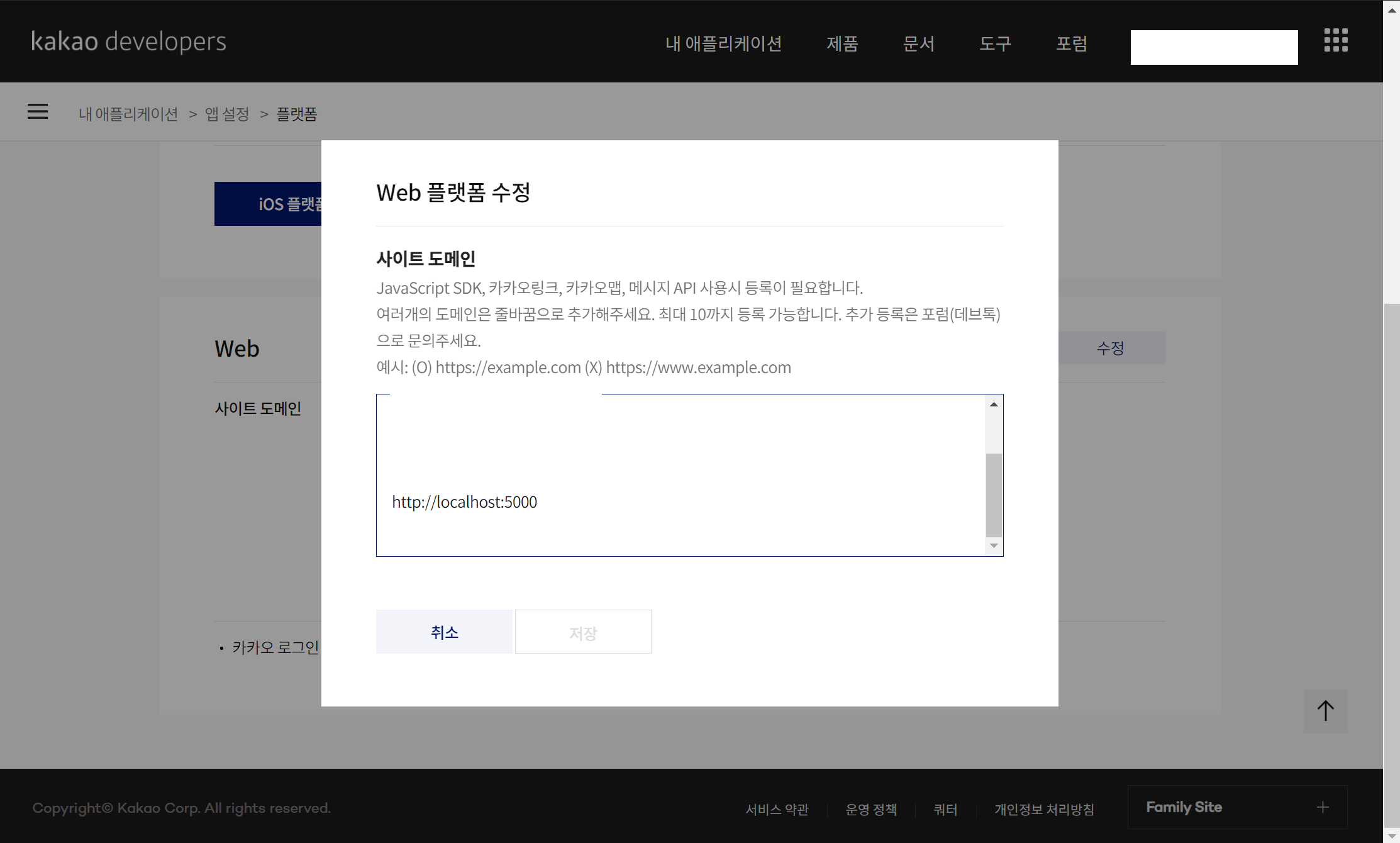This screenshot has height=843, width=1400.
Task: Open the 문서 menu item
Action: 918,43
